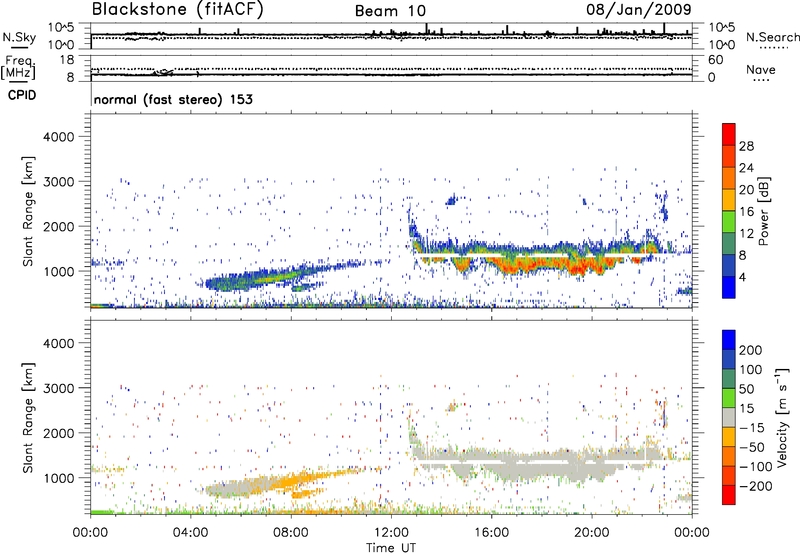Click the '12:00' time tick label

(x=391, y=533)
